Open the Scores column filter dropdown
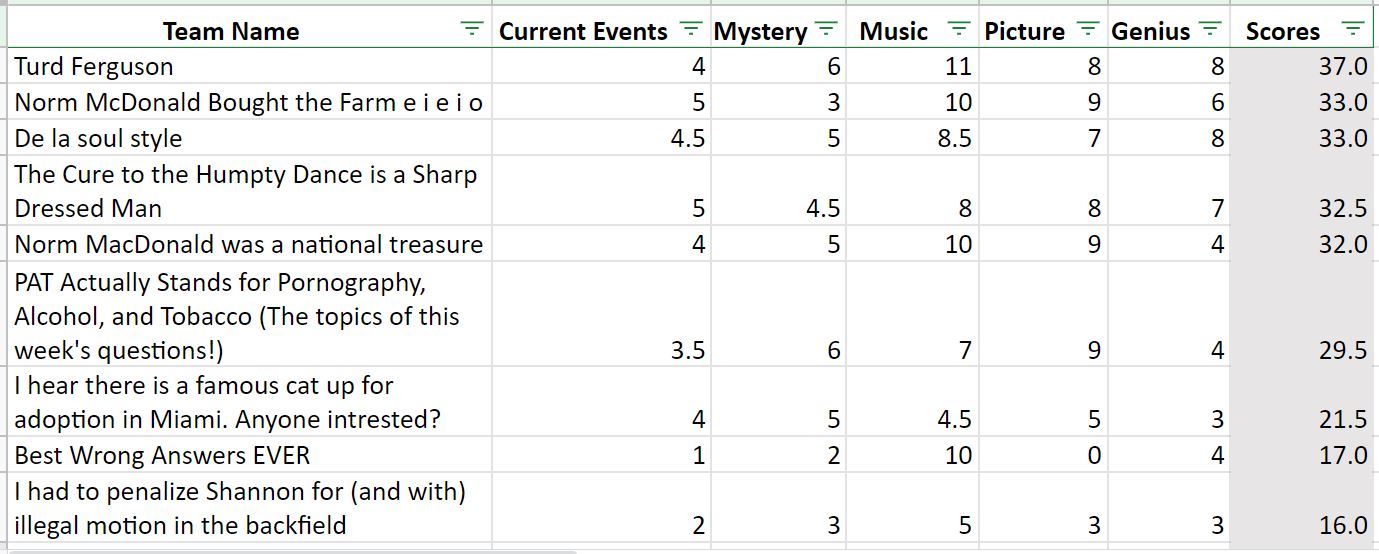The image size is (1379, 554). click(1352, 29)
